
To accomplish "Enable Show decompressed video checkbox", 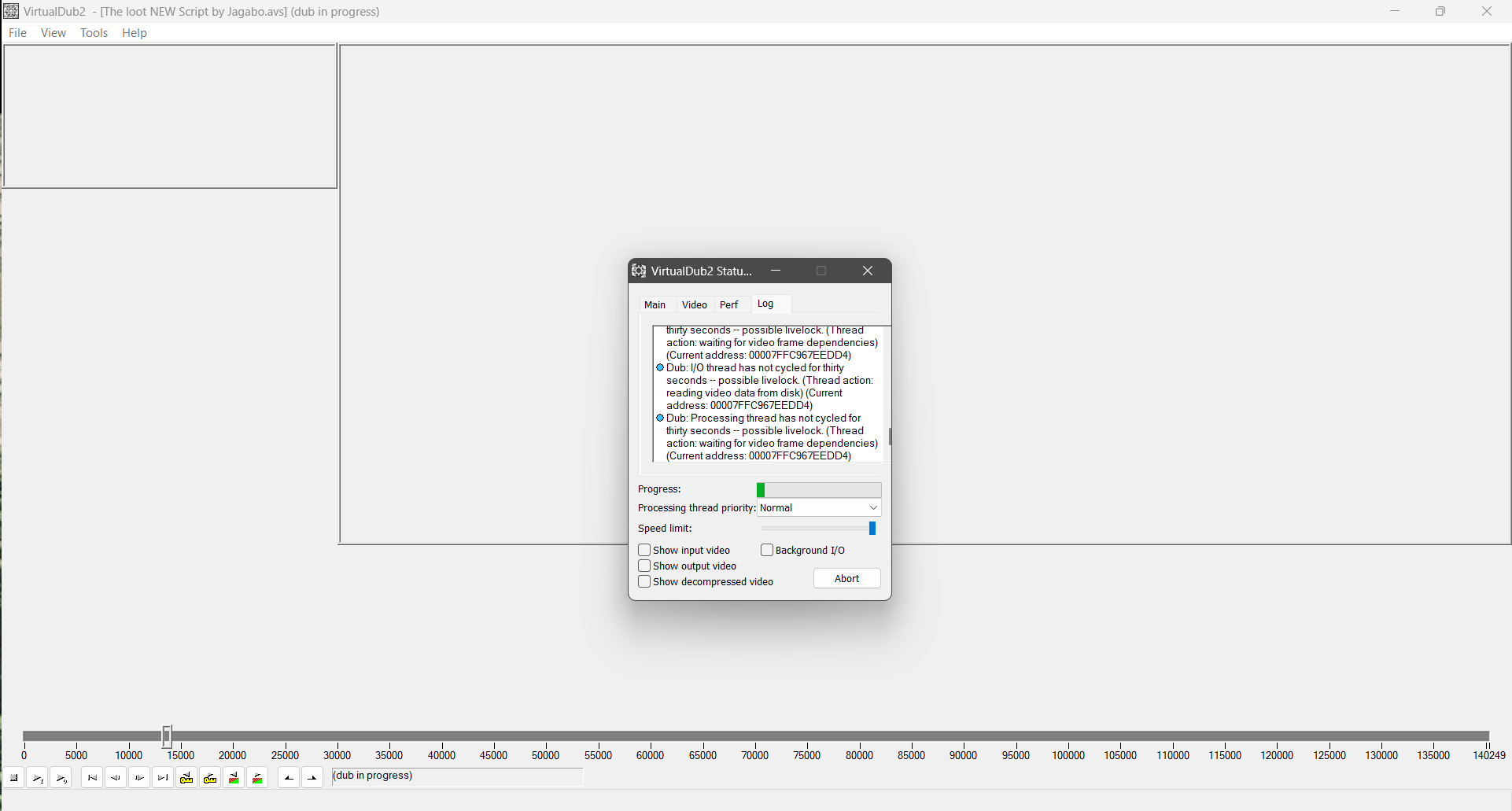I will tap(644, 582).
